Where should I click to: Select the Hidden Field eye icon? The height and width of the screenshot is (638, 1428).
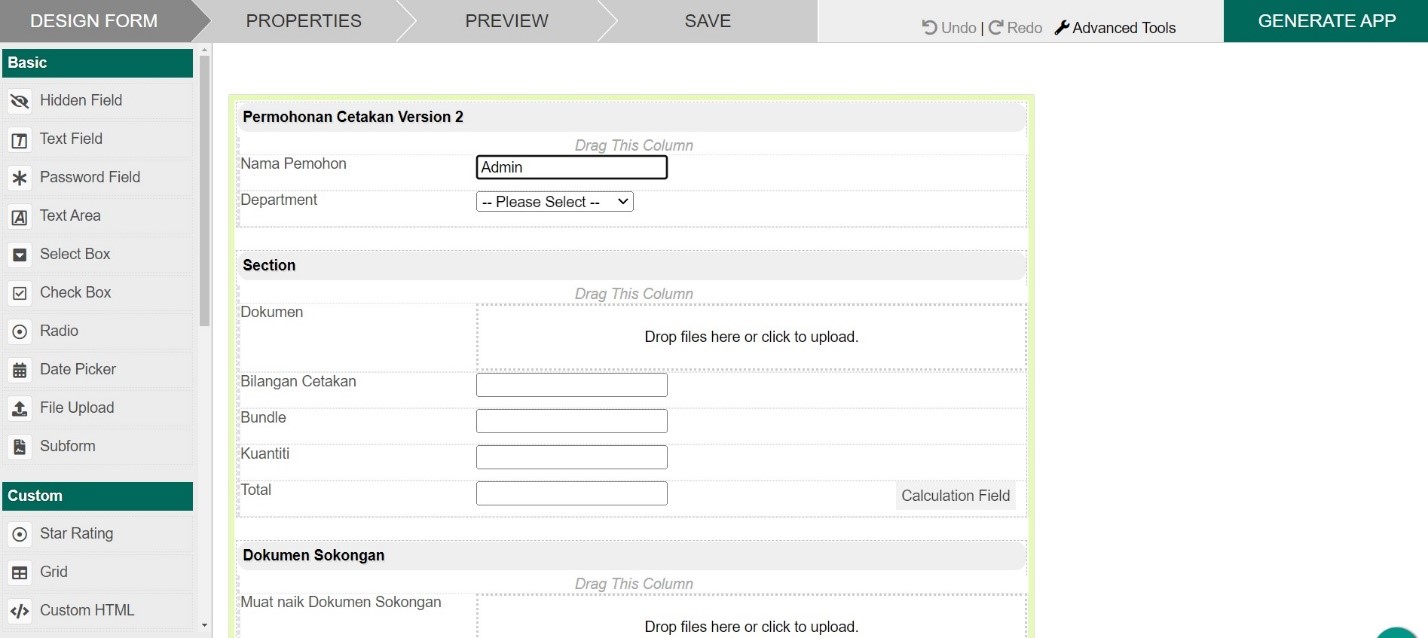coord(19,101)
